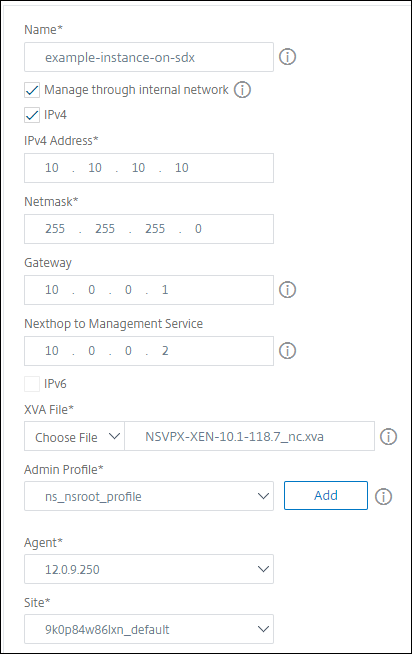Image resolution: width=412 pixels, height=654 pixels.
Task: Toggle the IPv4 checkbox
Action: [x=32, y=115]
